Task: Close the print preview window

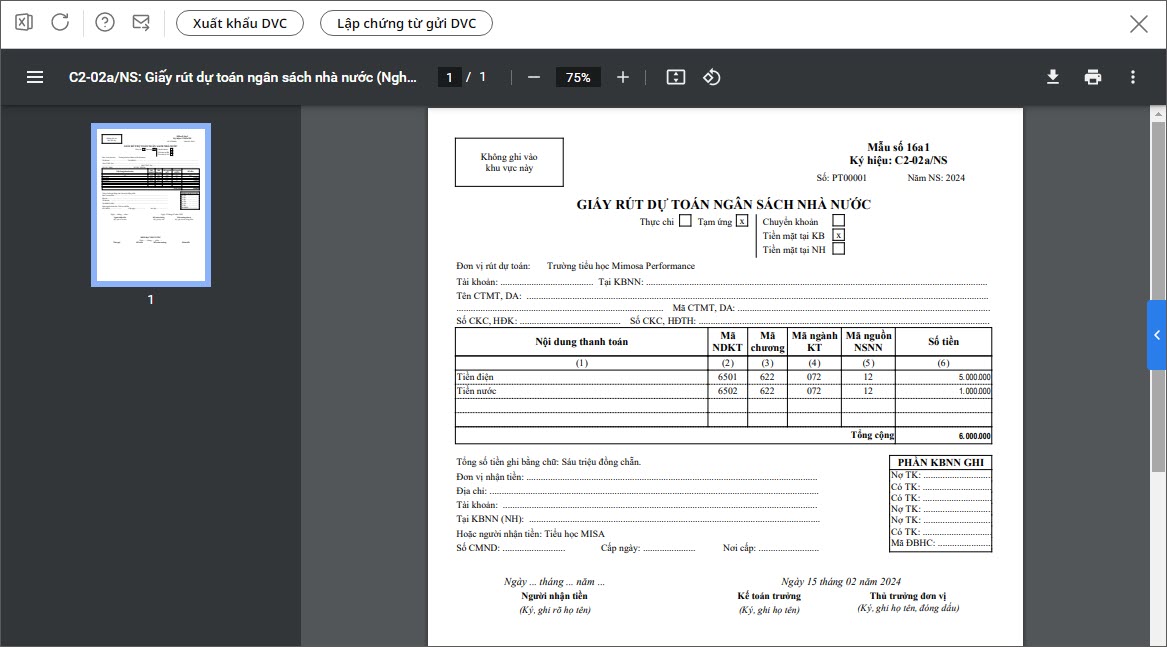Action: coord(1138,24)
